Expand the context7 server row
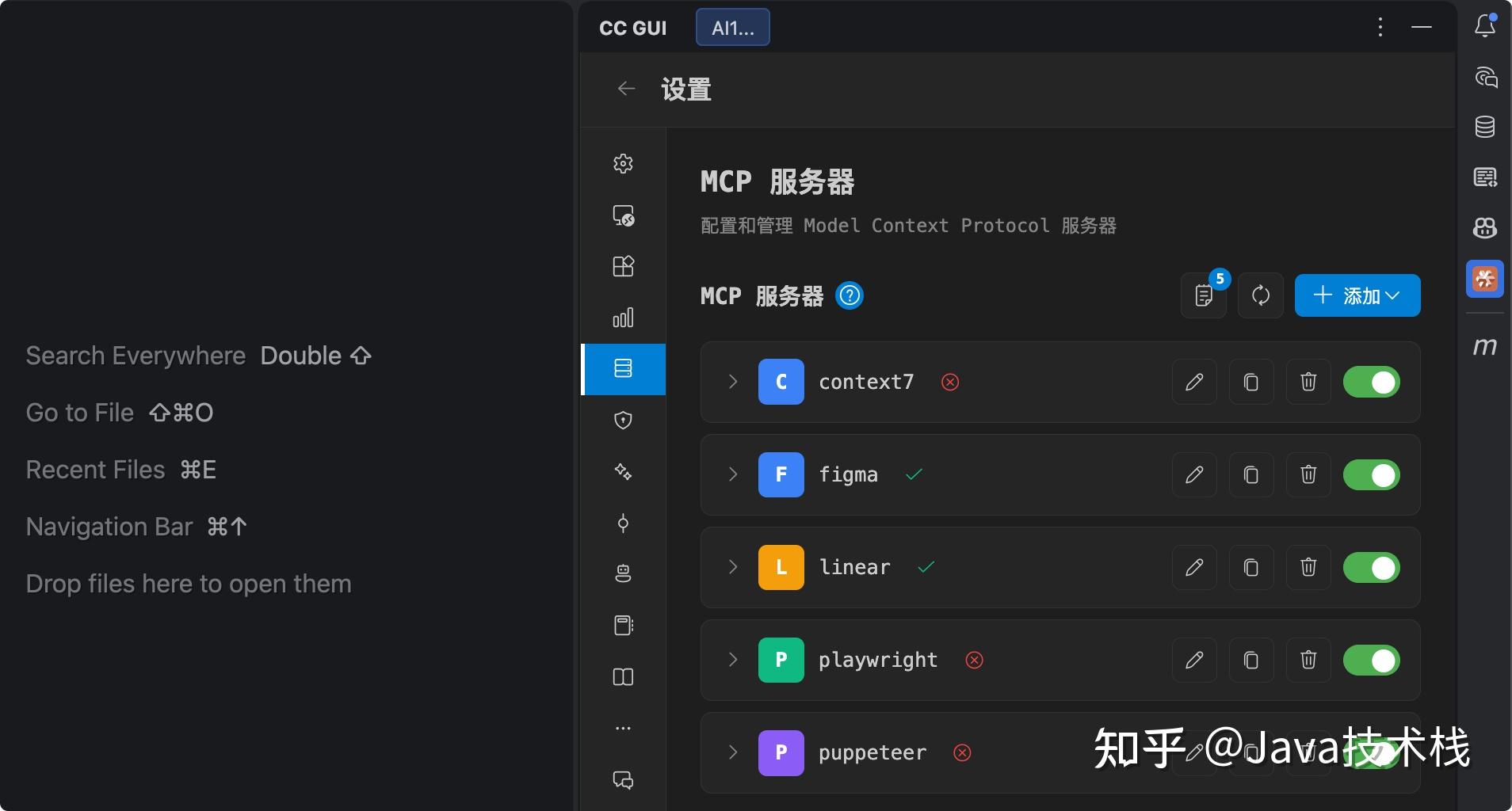Image resolution: width=1512 pixels, height=811 pixels. click(x=733, y=382)
